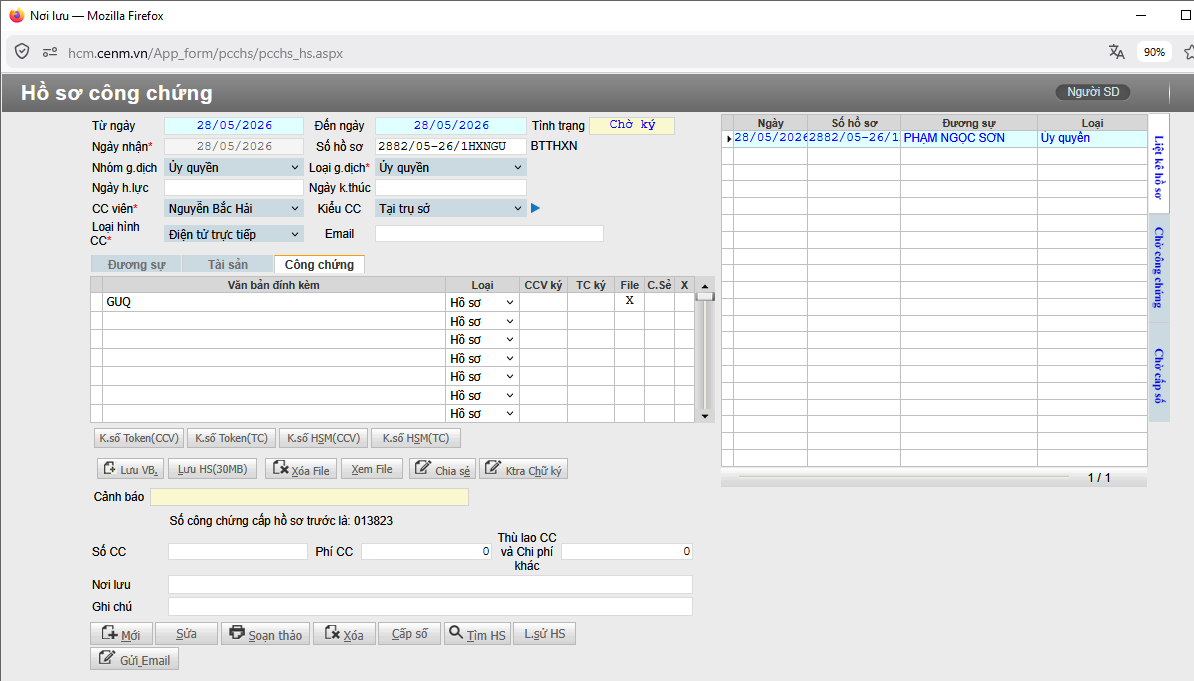Click the row selector arrow in records table
Image resolution: width=1194 pixels, height=681 pixels.
(x=728, y=139)
